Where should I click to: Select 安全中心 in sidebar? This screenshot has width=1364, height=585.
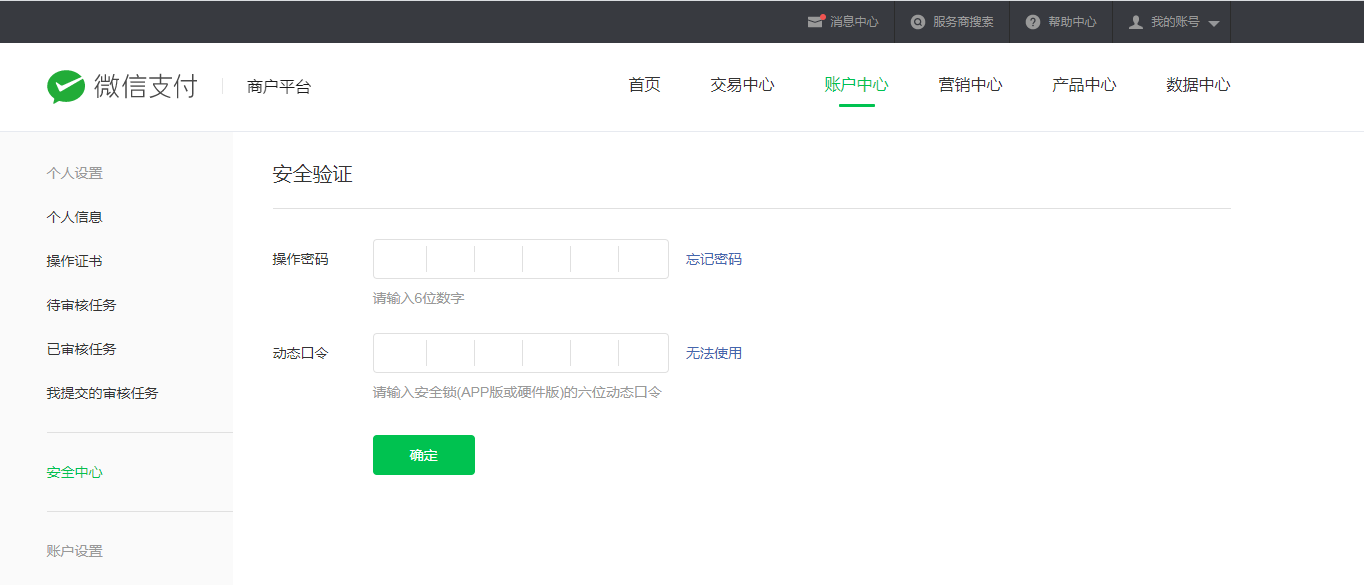(x=74, y=472)
